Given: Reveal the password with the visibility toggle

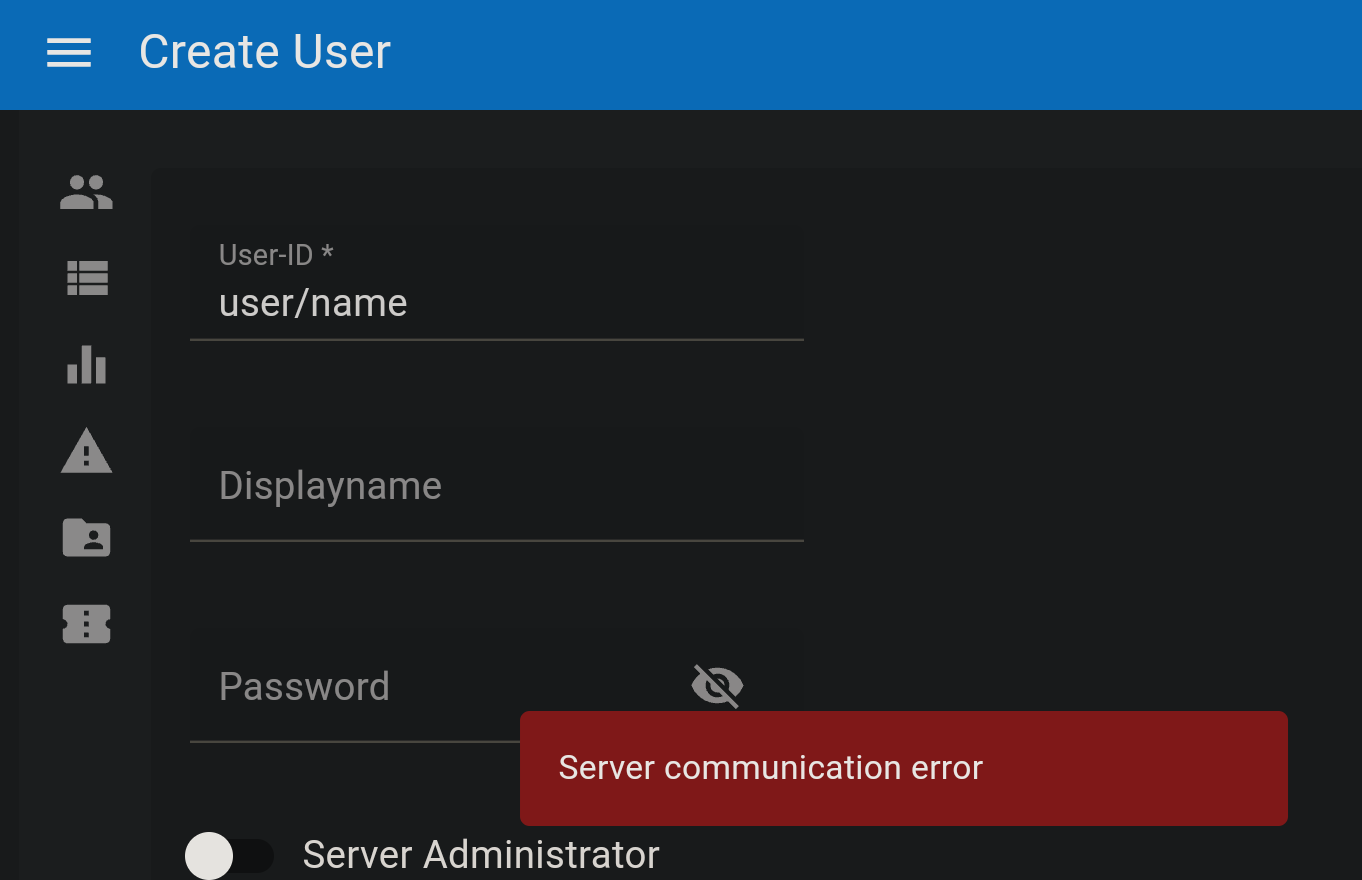Looking at the screenshot, I should [x=716, y=685].
